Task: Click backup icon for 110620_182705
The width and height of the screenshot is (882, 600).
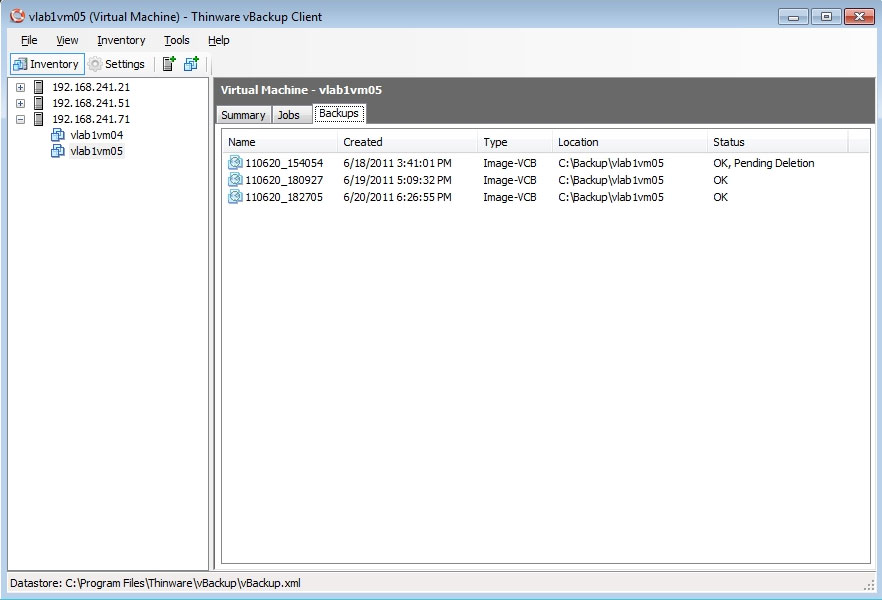Action: 235,197
